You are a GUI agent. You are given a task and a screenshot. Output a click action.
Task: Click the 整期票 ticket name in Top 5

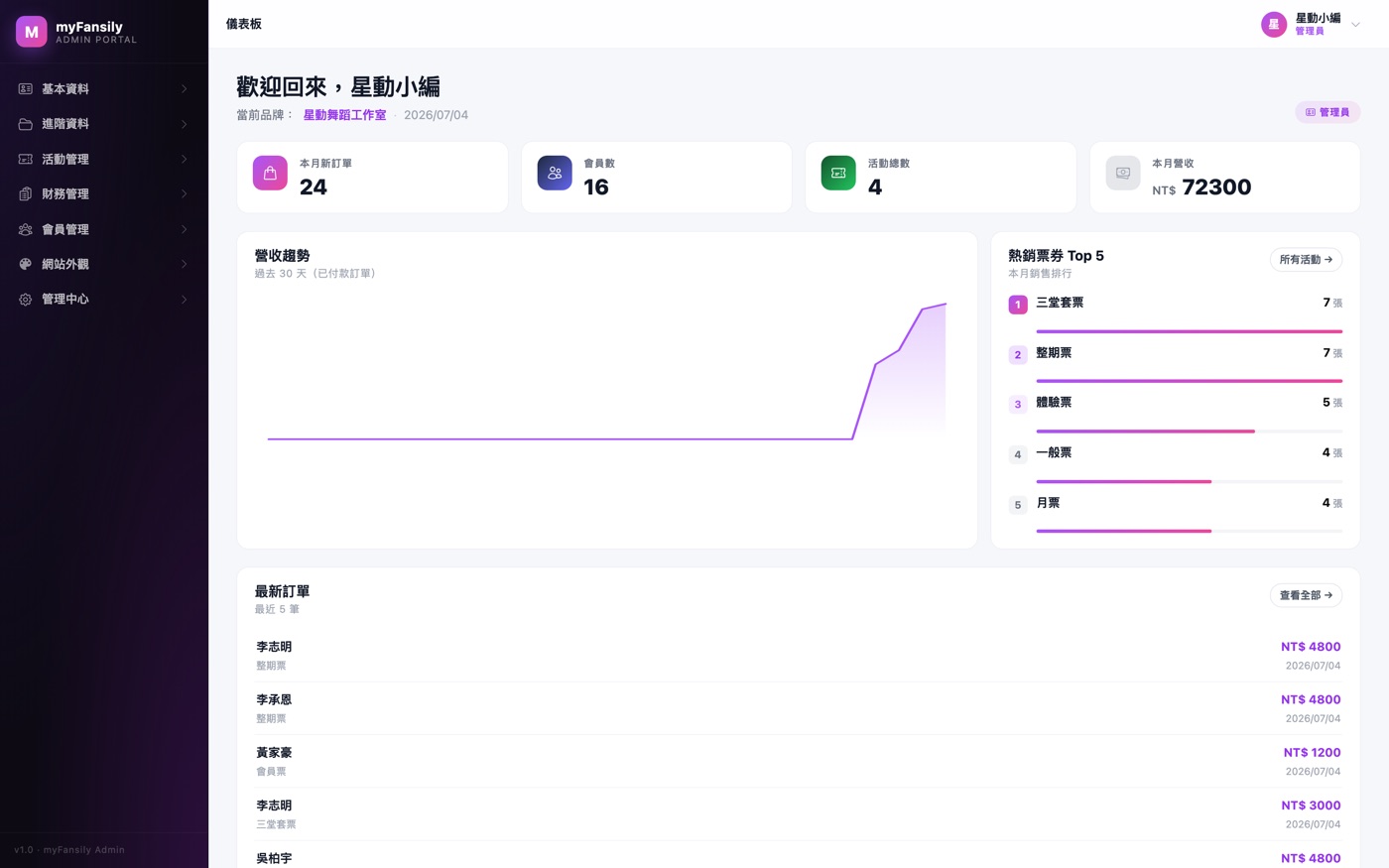click(1054, 352)
